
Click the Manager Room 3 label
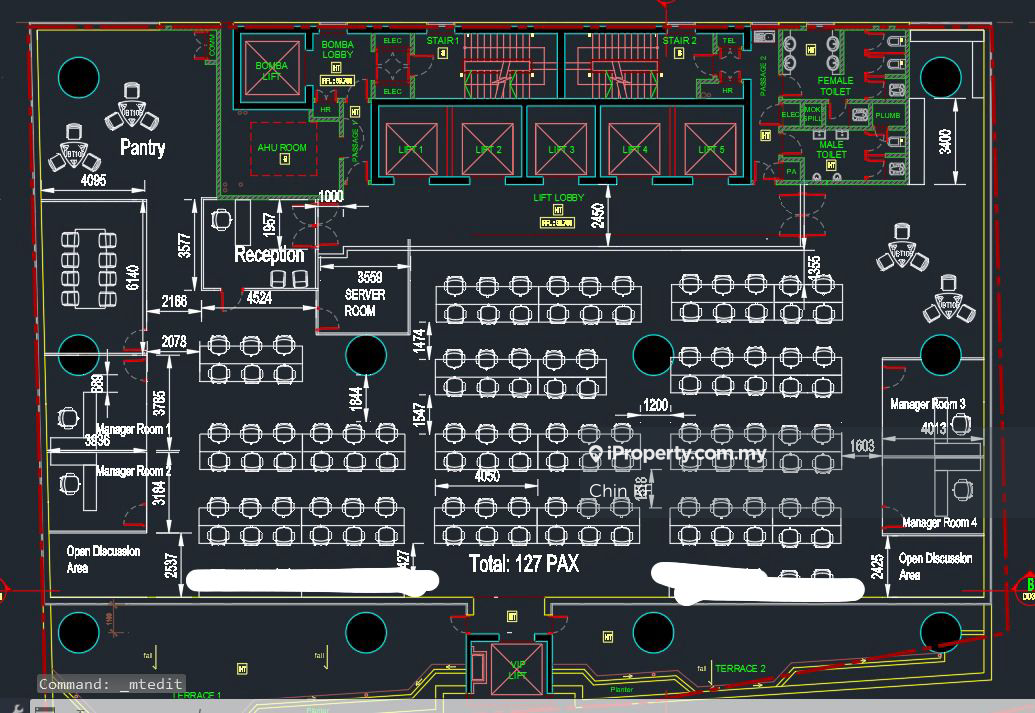coord(927,404)
